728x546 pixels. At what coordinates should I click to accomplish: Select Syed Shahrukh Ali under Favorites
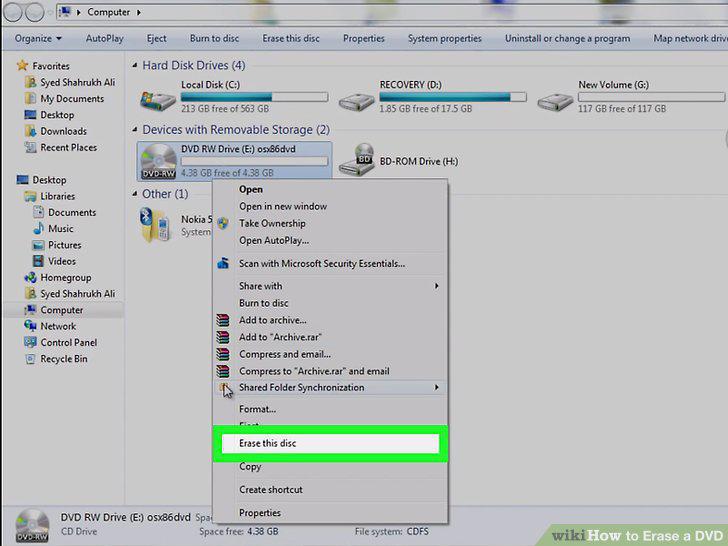pos(78,82)
